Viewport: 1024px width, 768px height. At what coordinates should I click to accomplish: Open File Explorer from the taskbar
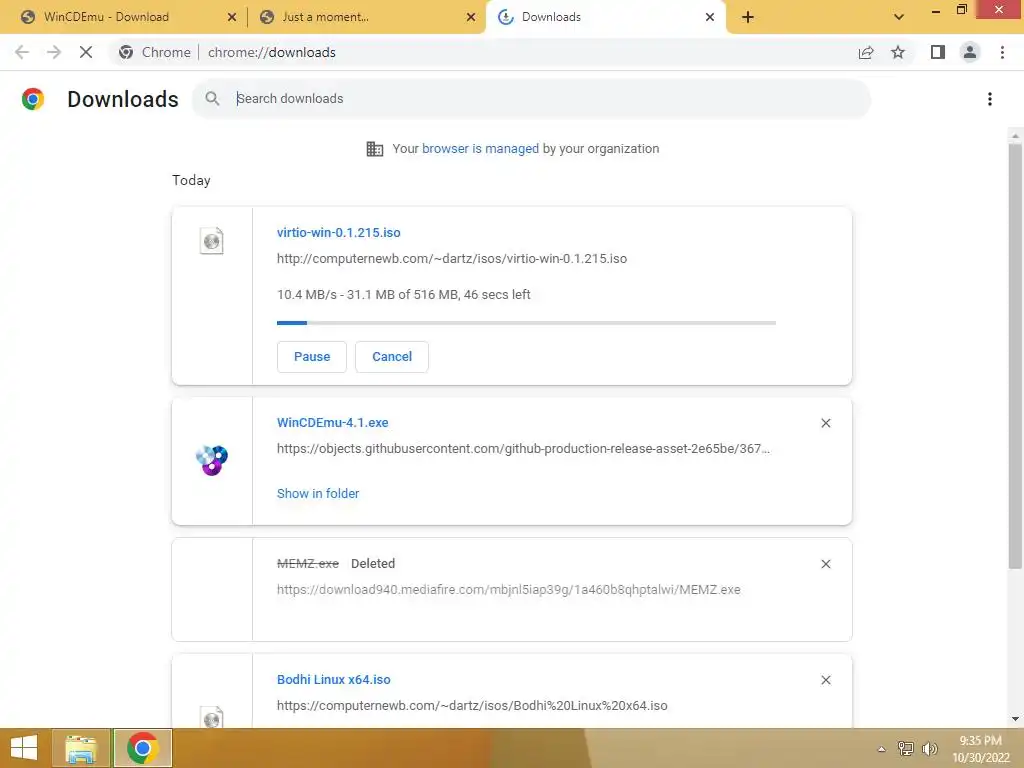pos(80,748)
